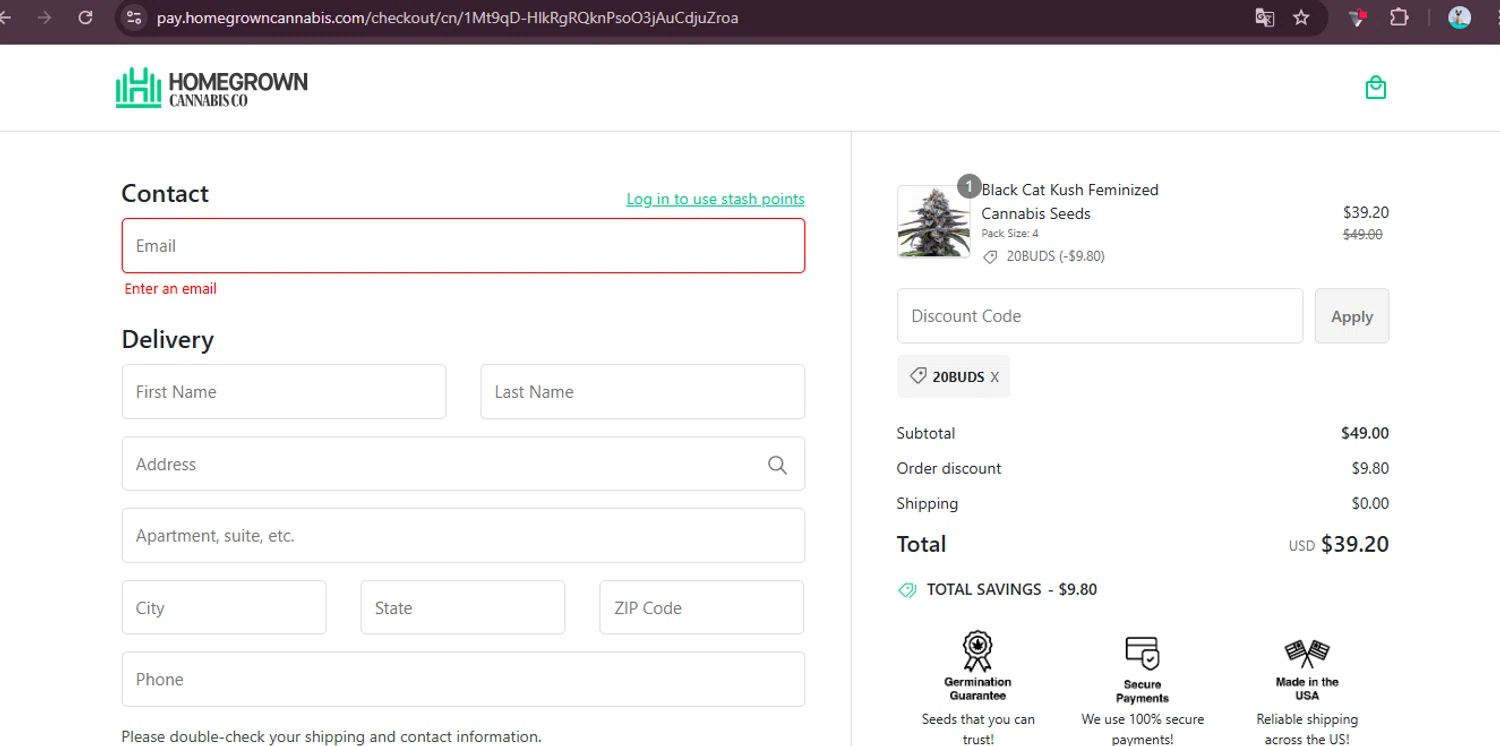The height and width of the screenshot is (746, 1500).
Task: Click the Shipping value $0.00
Action: [x=1370, y=503]
